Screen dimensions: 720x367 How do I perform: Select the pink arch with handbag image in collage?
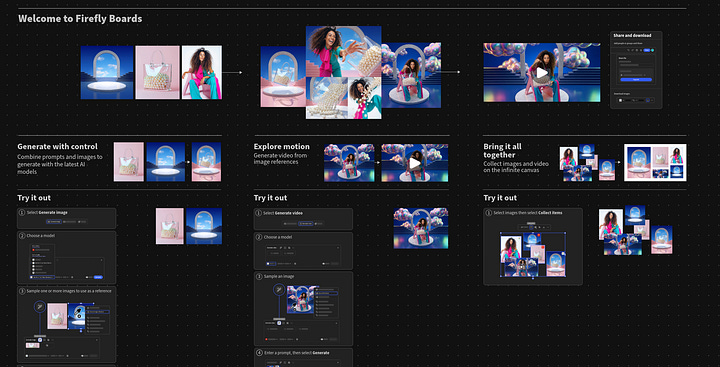[x=283, y=76]
